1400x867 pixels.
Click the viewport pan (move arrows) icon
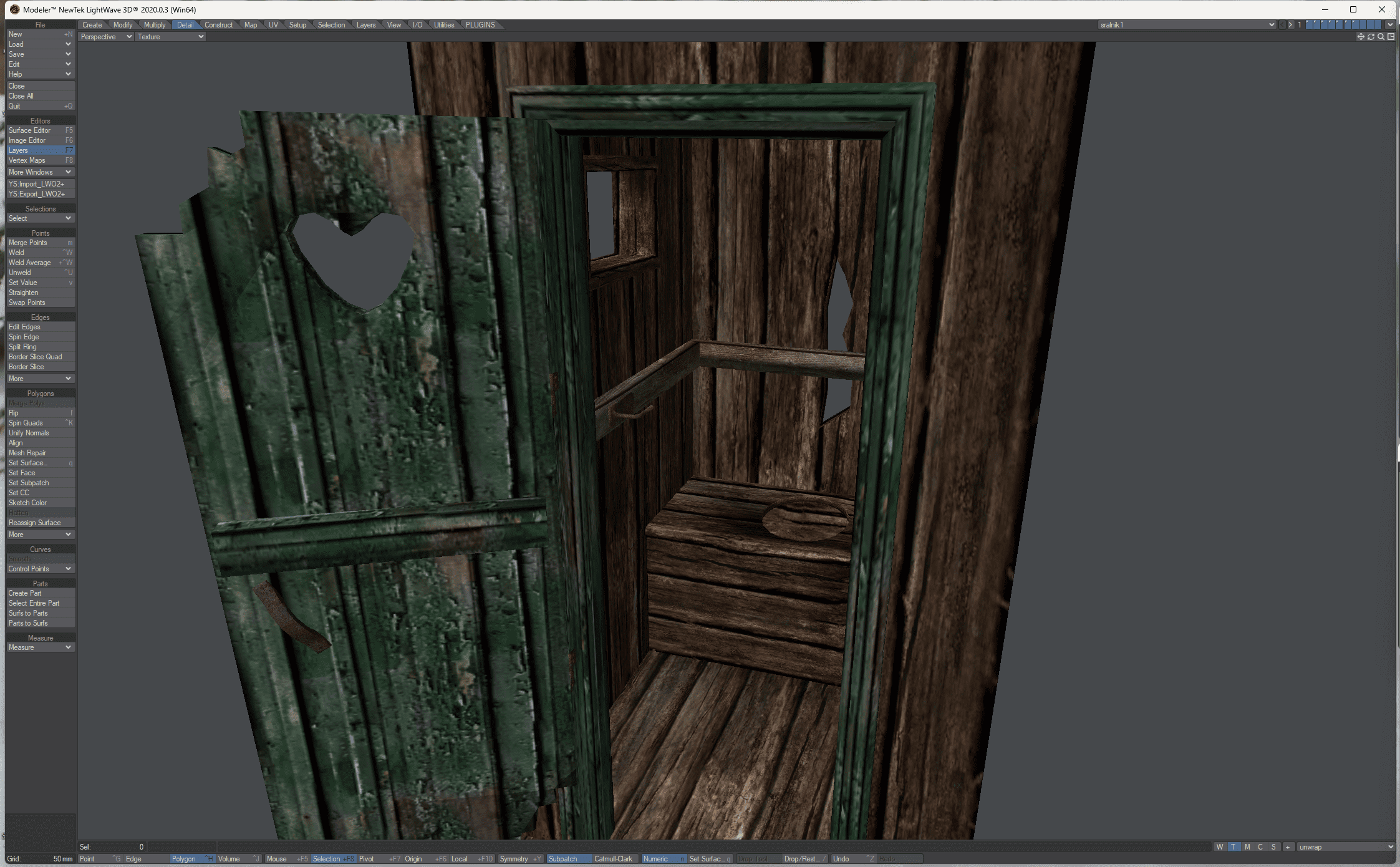pos(1361,37)
